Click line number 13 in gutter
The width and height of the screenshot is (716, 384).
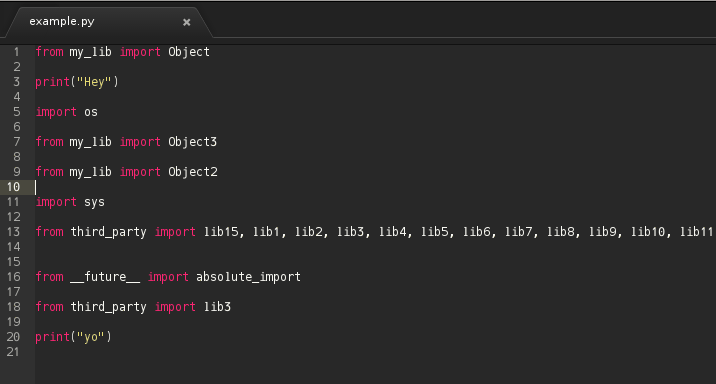[x=13, y=232]
